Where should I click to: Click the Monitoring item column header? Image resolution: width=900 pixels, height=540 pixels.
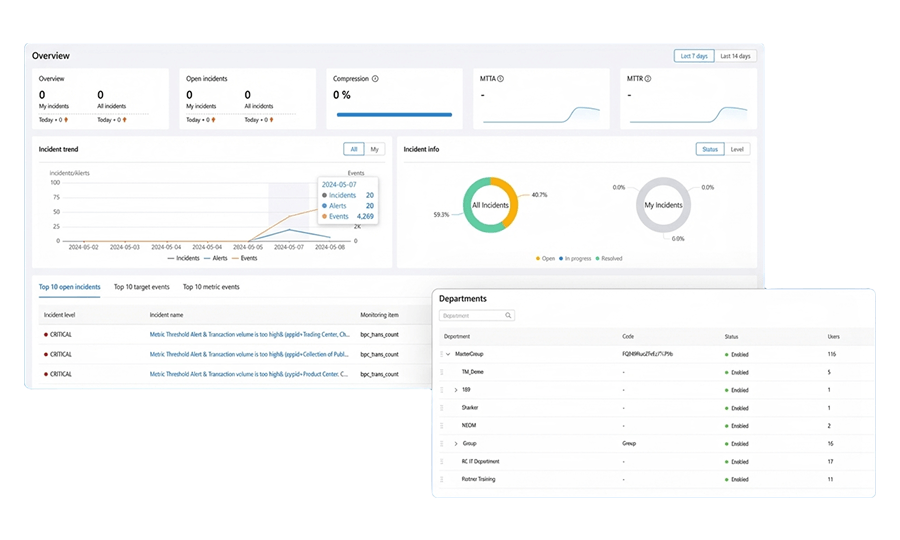(x=379, y=315)
